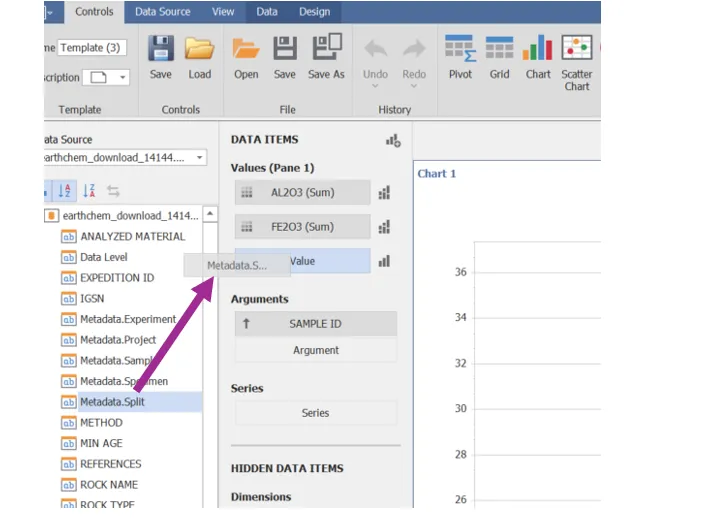Screen dimensions: 709x528
Task: Select the IGSN field
Action: pos(92,299)
